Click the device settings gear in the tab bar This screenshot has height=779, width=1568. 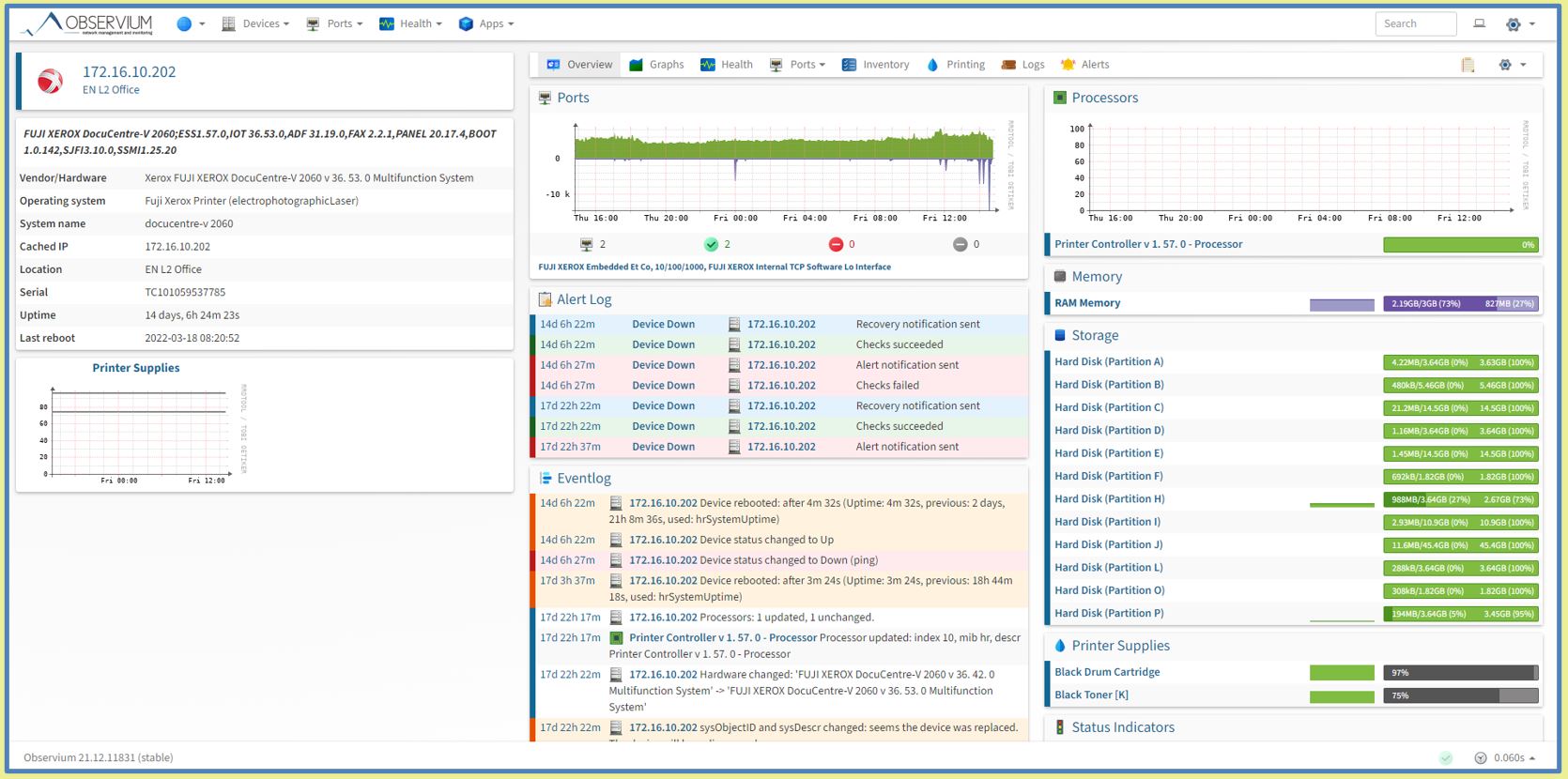tap(1511, 65)
